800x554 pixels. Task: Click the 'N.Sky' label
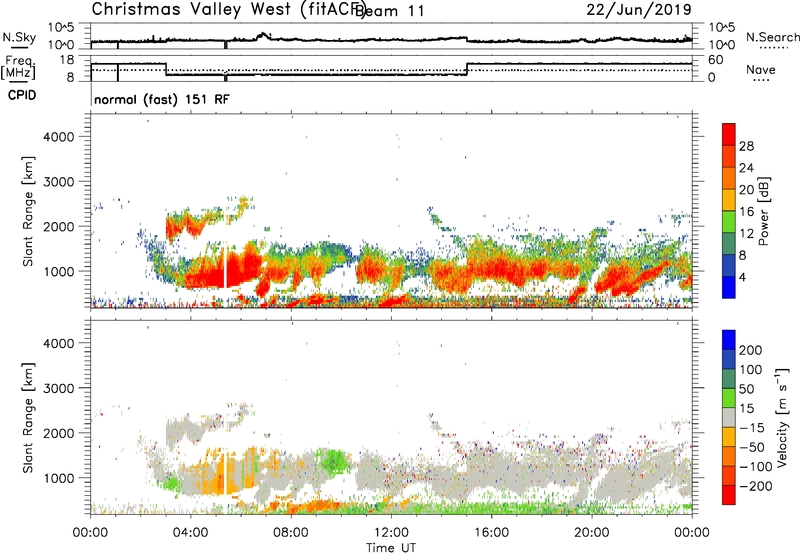(19, 37)
